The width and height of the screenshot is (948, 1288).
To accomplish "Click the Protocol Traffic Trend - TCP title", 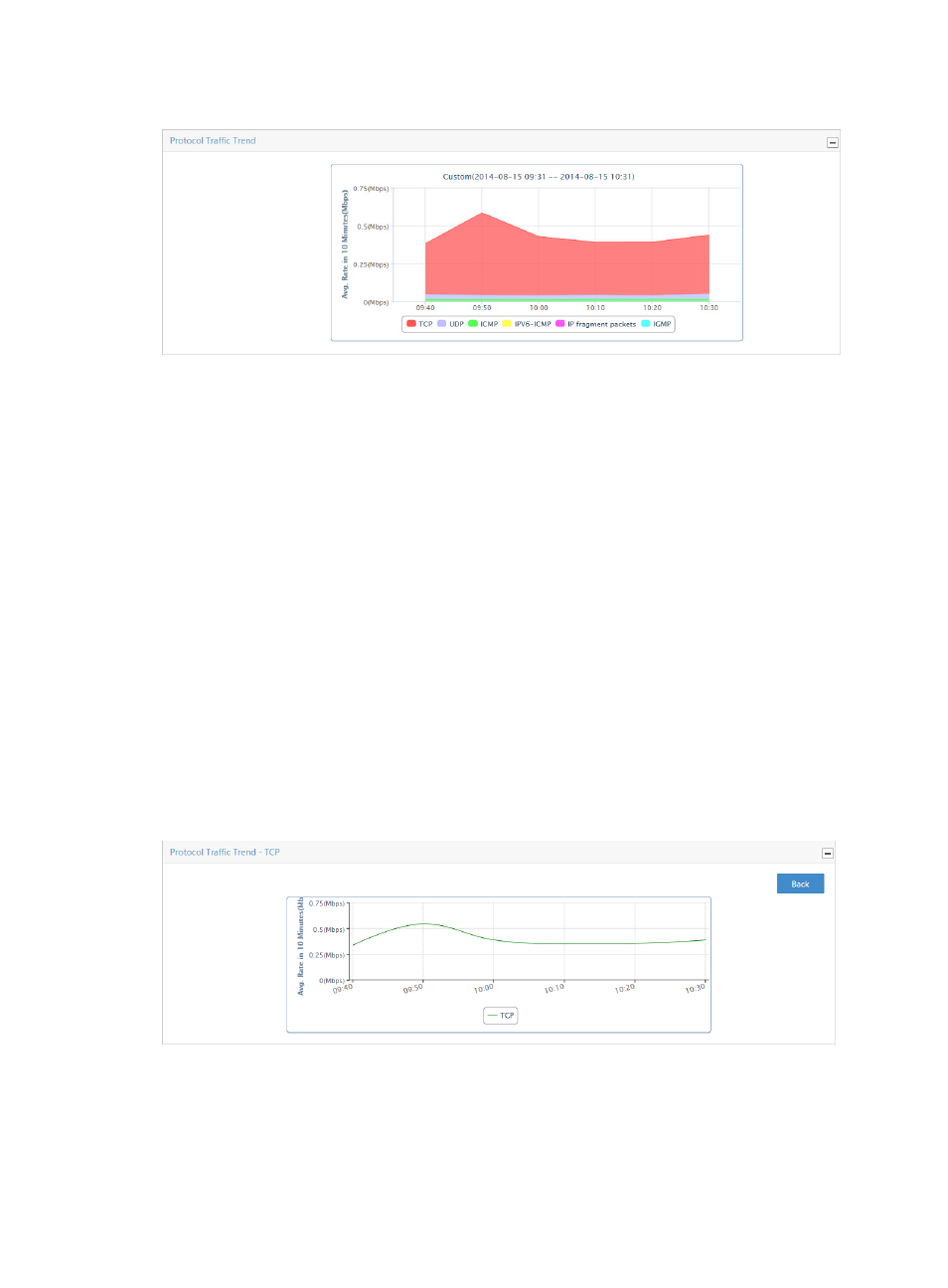I will click(x=225, y=853).
